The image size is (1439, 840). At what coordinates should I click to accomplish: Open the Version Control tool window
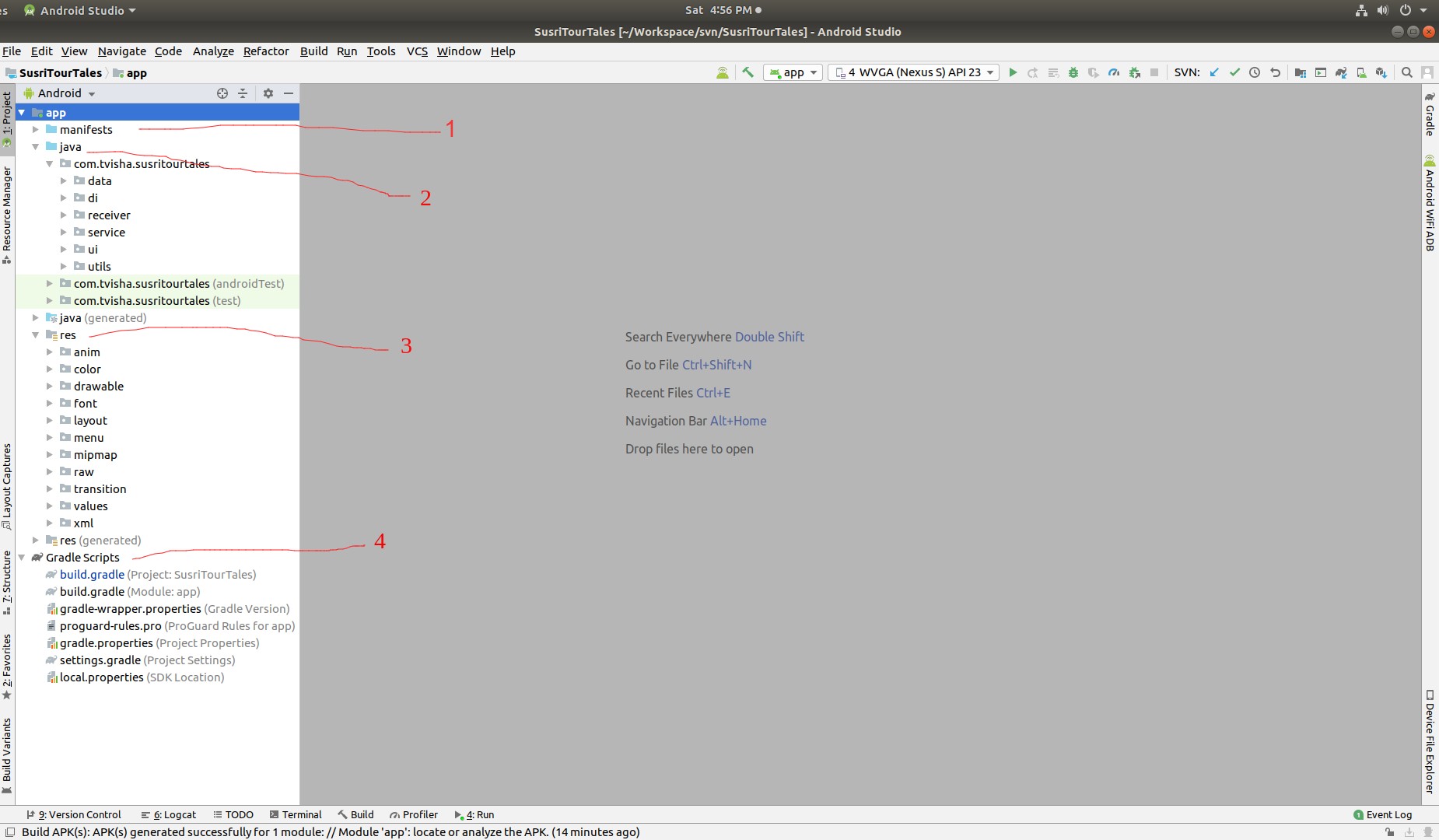pos(74,814)
